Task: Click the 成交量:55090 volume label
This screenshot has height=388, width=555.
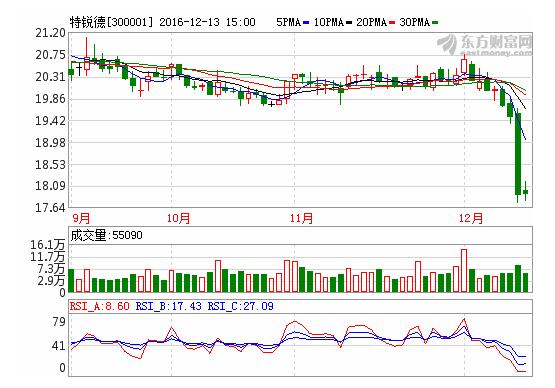Action: click(106, 235)
